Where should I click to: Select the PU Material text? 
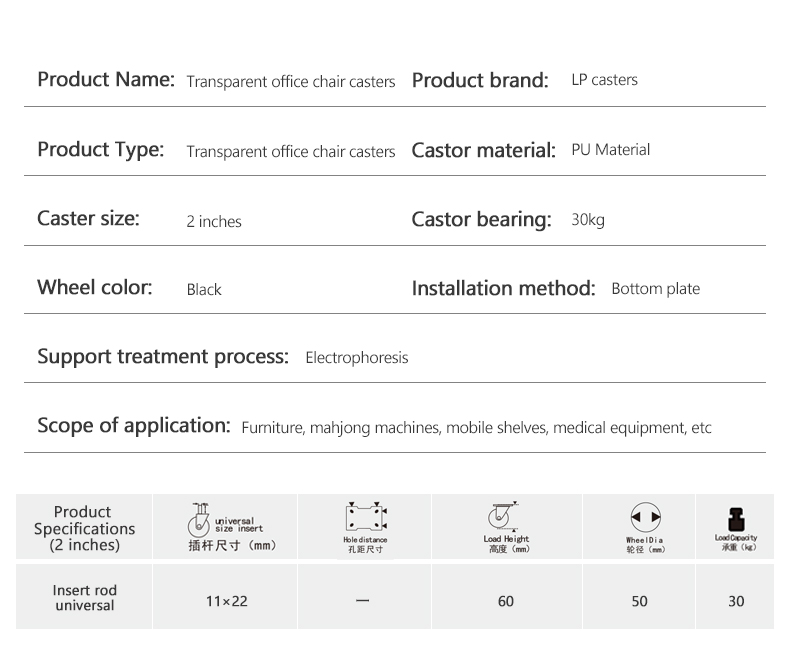click(x=610, y=150)
